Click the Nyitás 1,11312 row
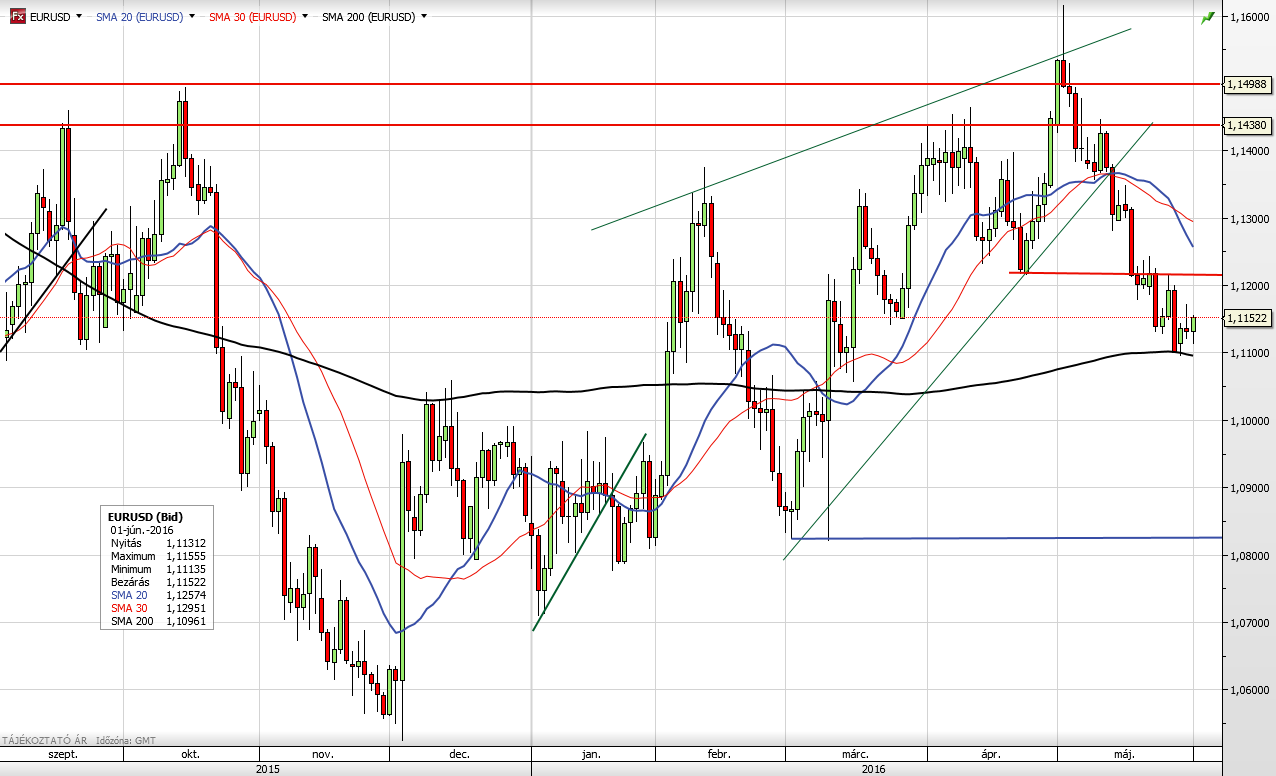Screen dimensions: 1276x776 tap(157, 543)
